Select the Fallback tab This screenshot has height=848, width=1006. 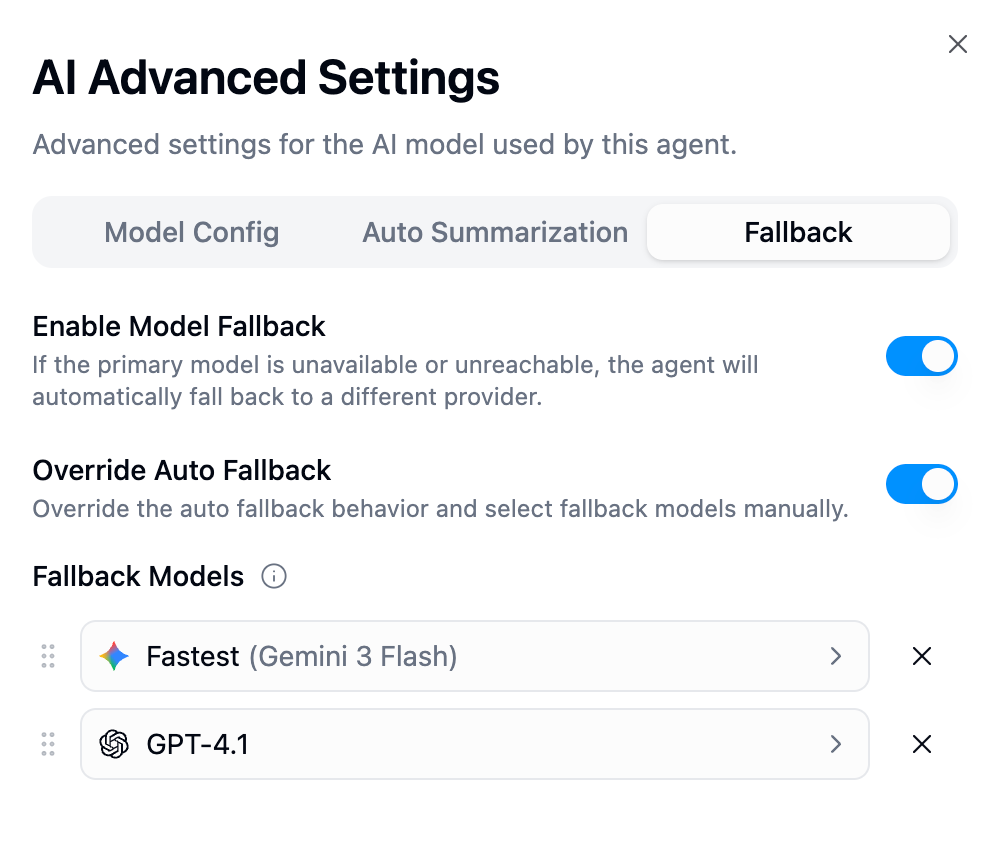[x=797, y=232]
